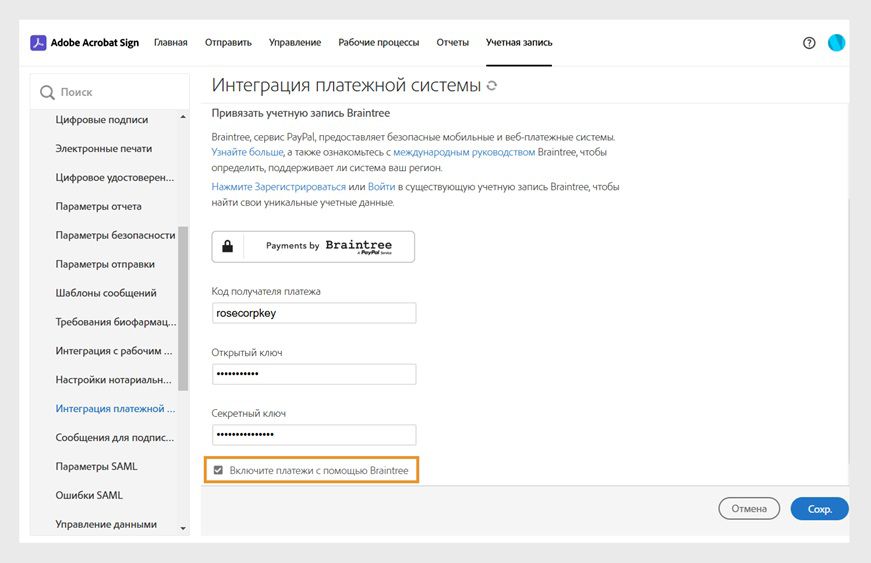871x563 pixels.
Task: Click the sidebar scroll up arrow
Action: (183, 117)
